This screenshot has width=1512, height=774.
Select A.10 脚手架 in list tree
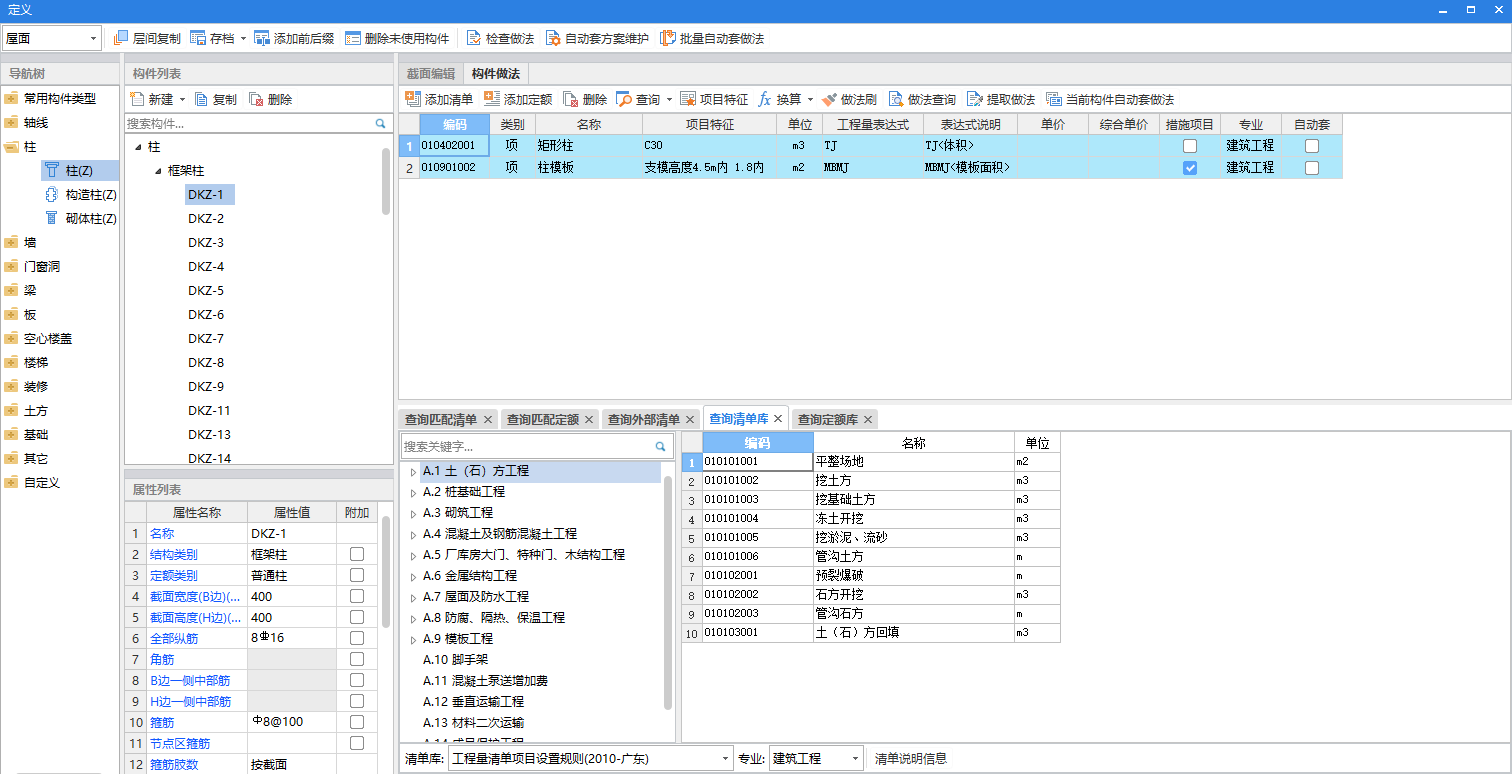454,660
